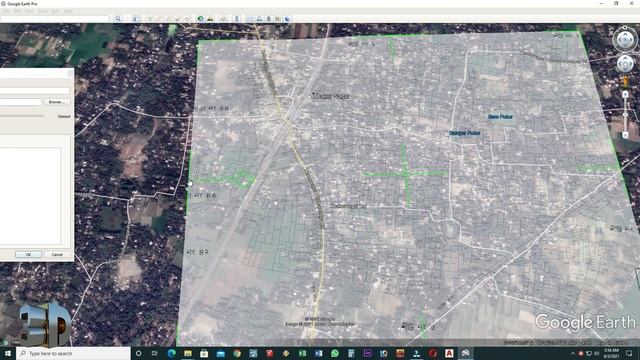Click the Browse button in overlay dialog
The height and width of the screenshot is (360, 640).
[x=56, y=102]
